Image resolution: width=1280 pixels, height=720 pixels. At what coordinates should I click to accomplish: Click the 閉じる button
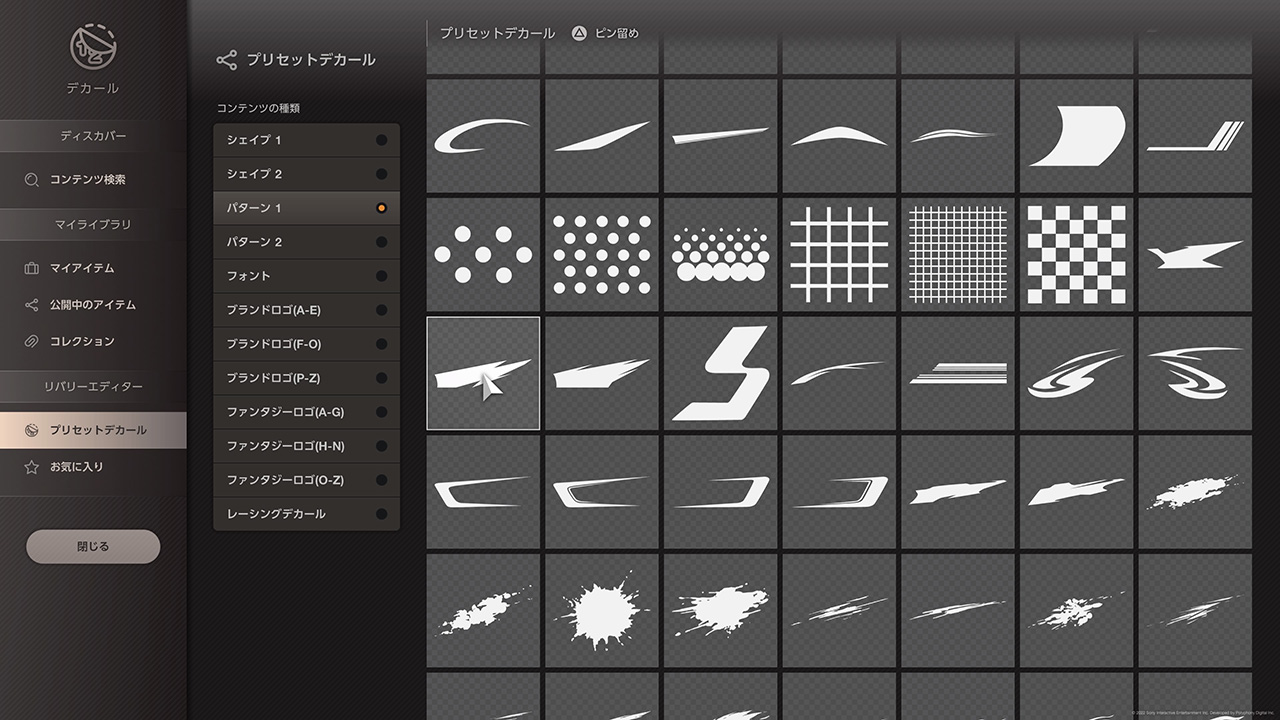(x=93, y=547)
